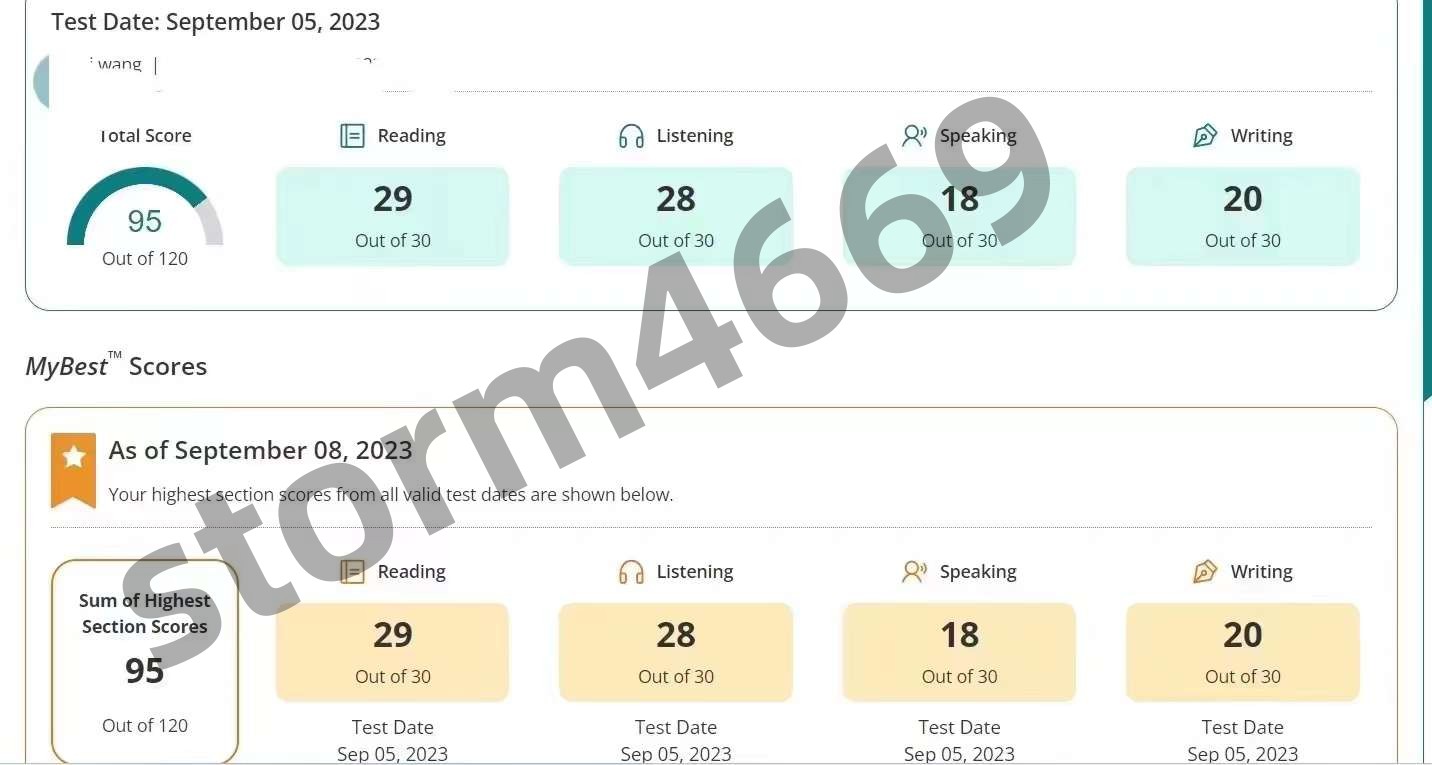Click the green Reading book icon
The width and height of the screenshot is (1432, 765).
coord(352,136)
